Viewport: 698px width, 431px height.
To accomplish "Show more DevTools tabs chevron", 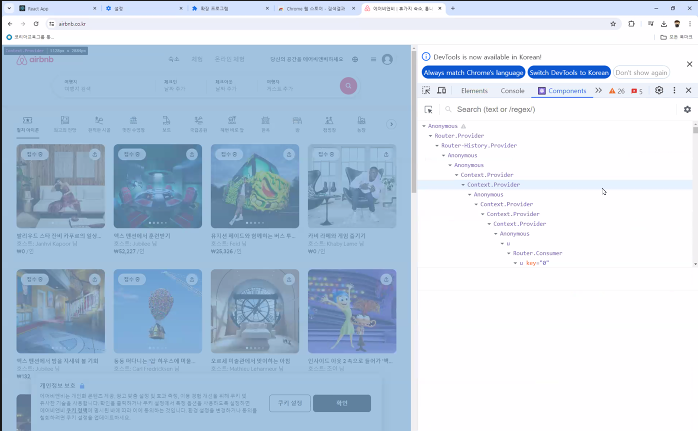I will [x=598, y=90].
